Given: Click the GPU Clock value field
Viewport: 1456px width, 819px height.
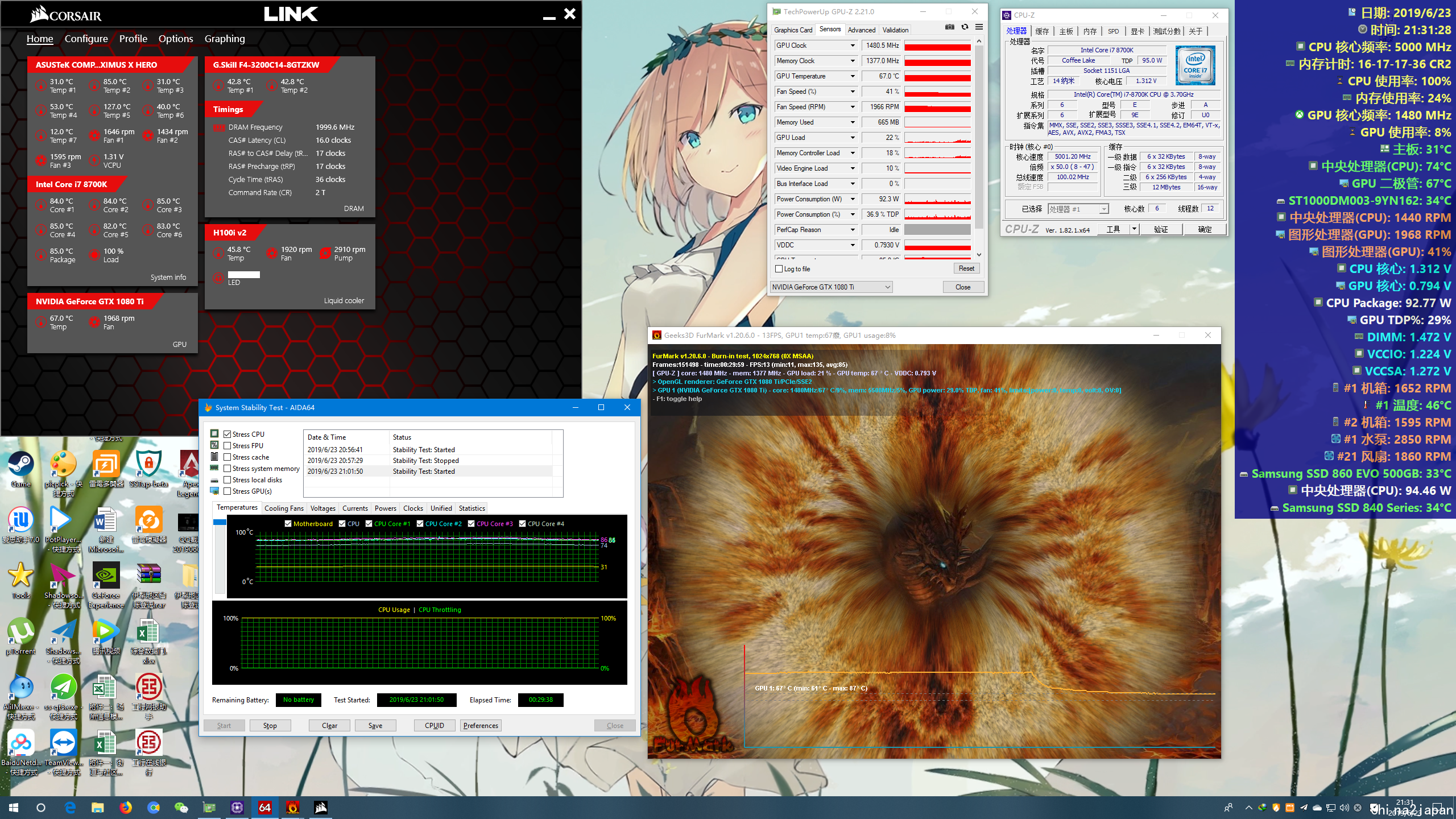Looking at the screenshot, I should (882, 45).
